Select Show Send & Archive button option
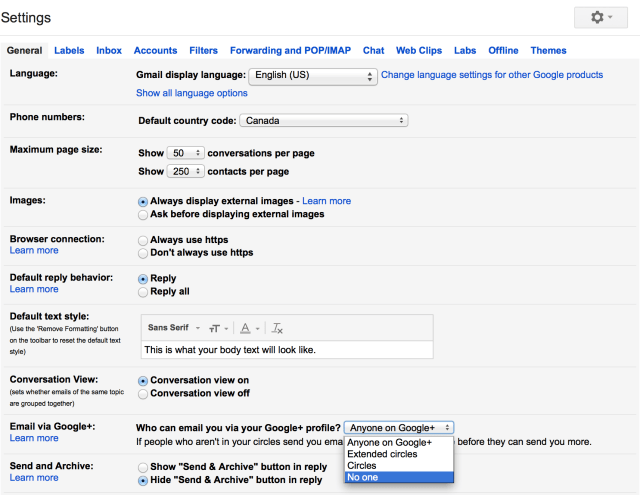The width and height of the screenshot is (640, 495). (143, 467)
